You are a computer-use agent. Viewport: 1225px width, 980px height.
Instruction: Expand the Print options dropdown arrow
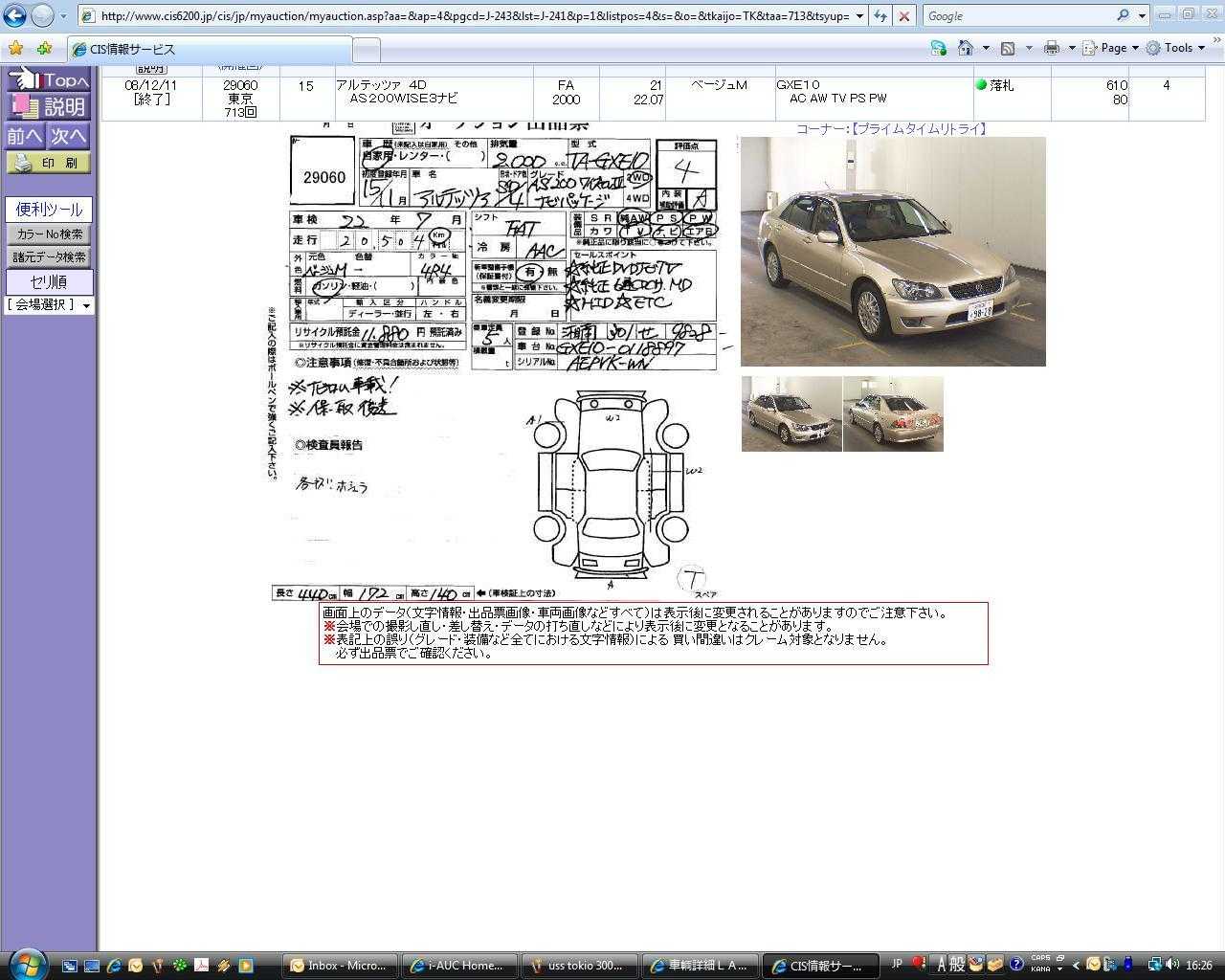coord(1071,48)
